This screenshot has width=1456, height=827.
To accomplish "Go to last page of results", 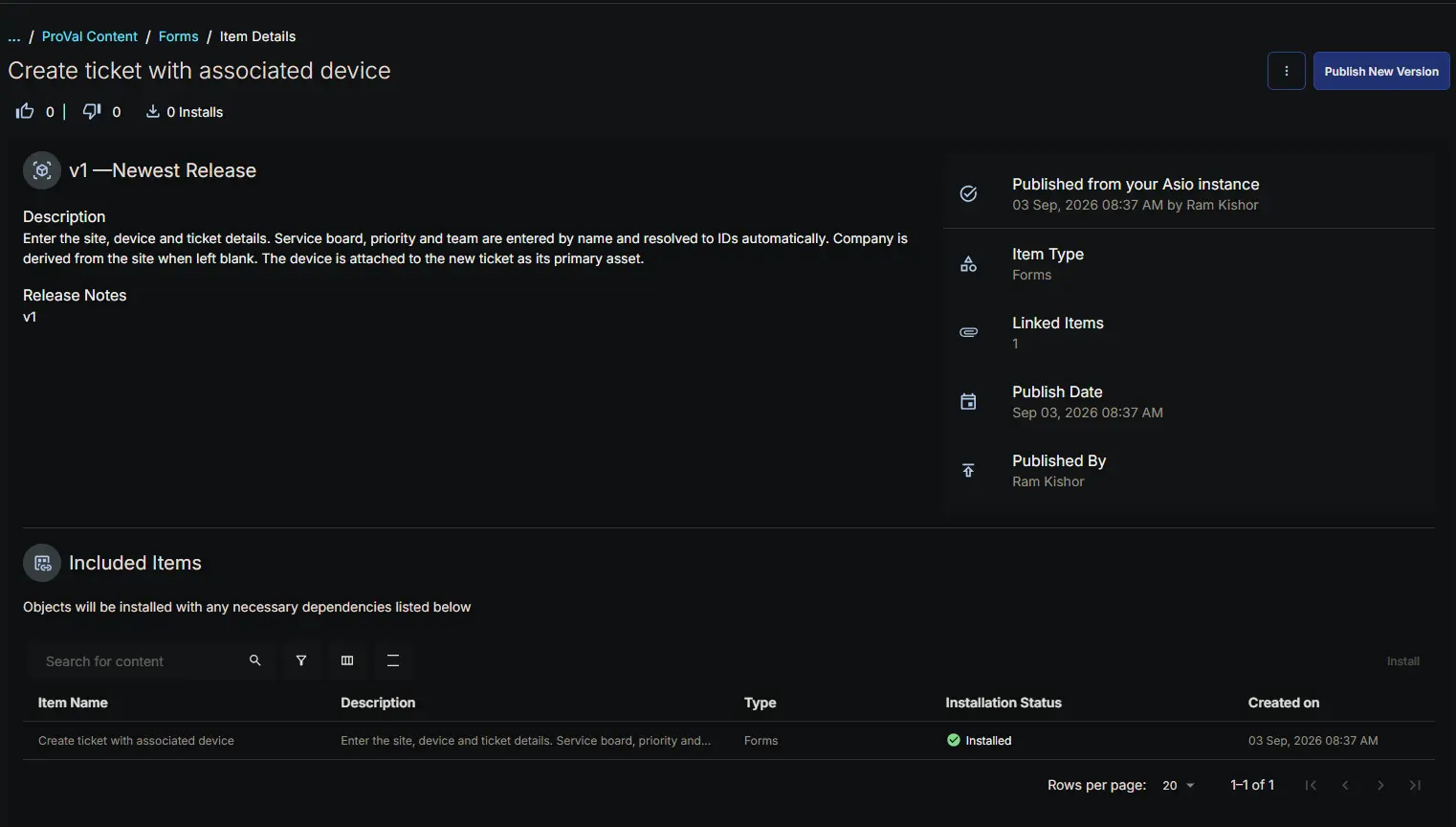I will 1415,785.
